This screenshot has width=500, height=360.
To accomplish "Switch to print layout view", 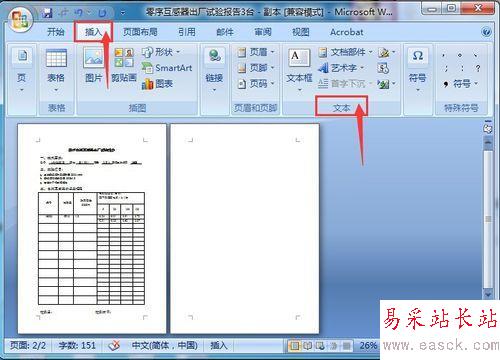I will [x=294, y=346].
